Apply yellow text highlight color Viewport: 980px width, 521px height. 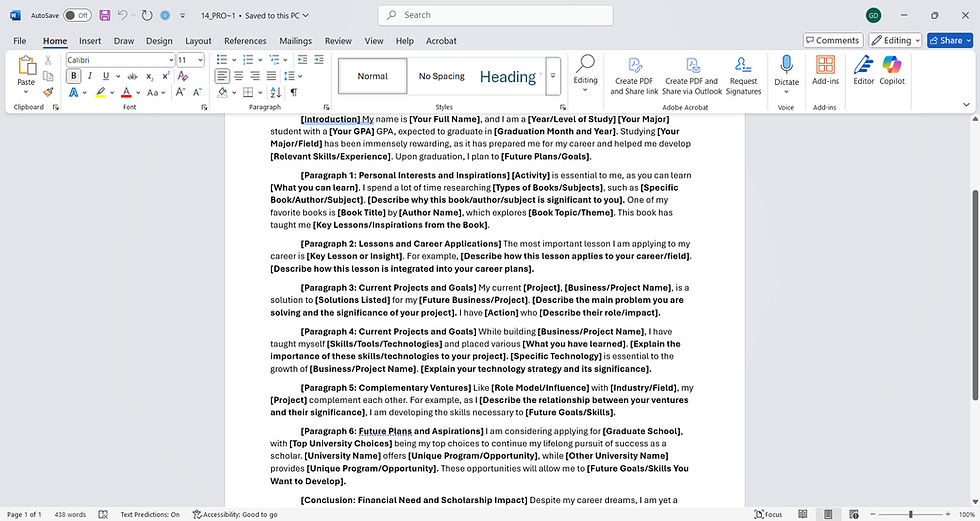click(x=100, y=92)
